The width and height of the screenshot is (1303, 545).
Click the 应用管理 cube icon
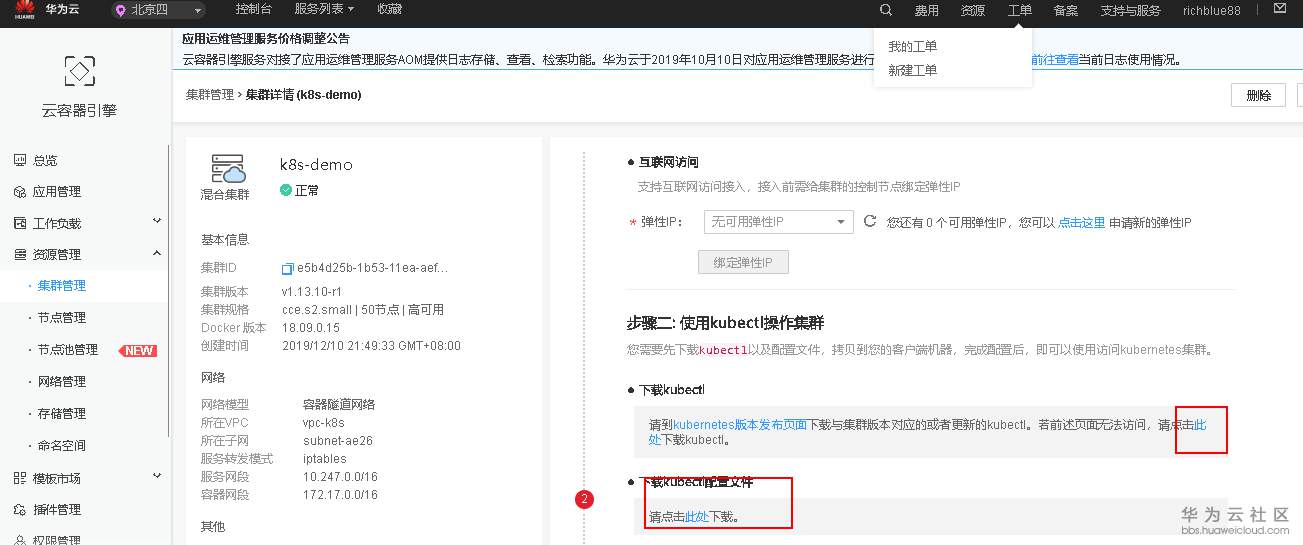[19, 192]
